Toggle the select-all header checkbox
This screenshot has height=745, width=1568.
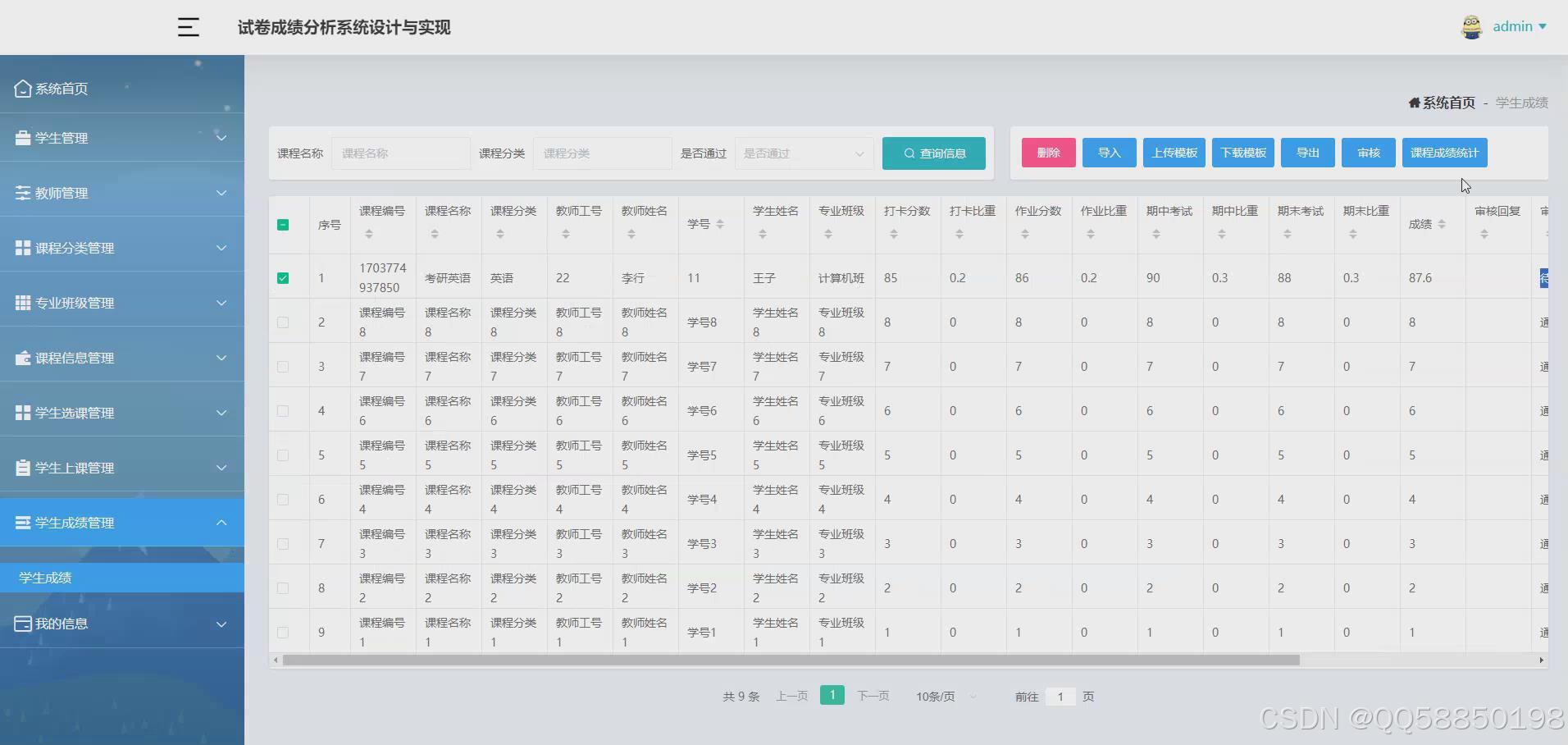pyautogui.click(x=283, y=225)
